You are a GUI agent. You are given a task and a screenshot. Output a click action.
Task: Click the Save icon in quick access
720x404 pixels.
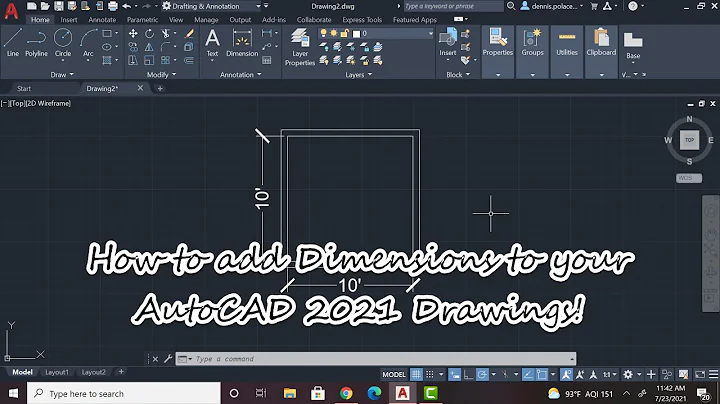click(58, 6)
